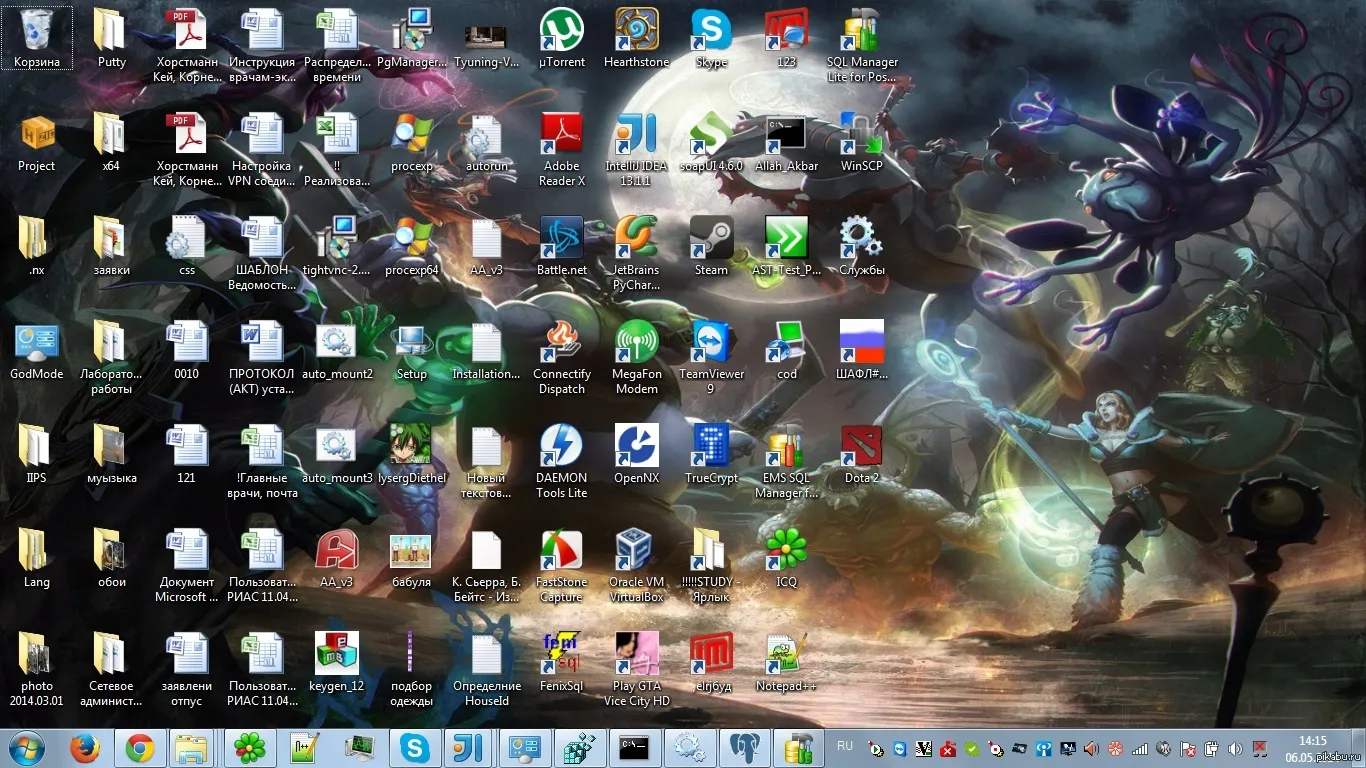Image resolution: width=1366 pixels, height=768 pixels.
Task: Launch Hearthstone from the desktop
Action: tap(637, 38)
